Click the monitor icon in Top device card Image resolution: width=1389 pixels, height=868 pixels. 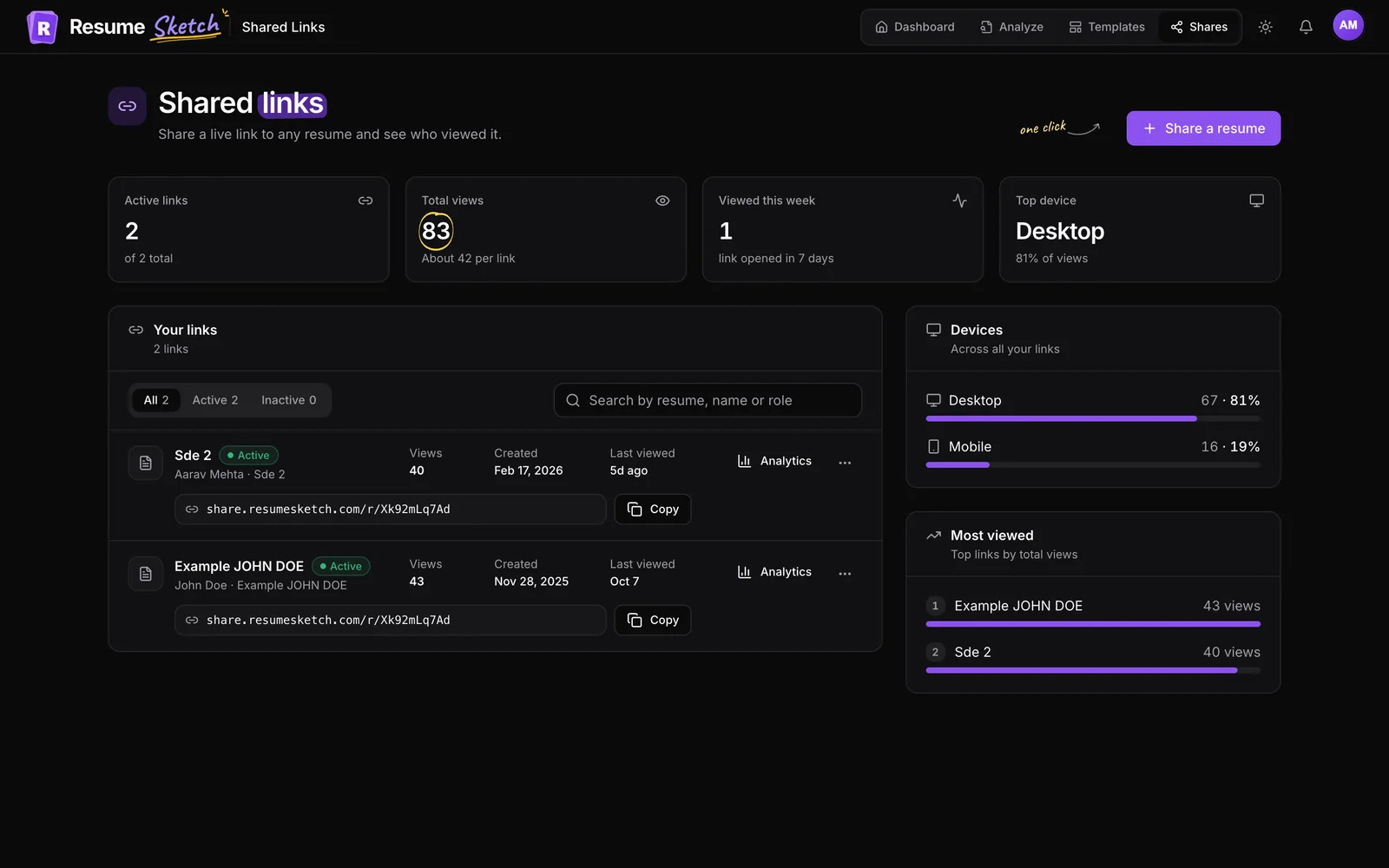(1256, 201)
